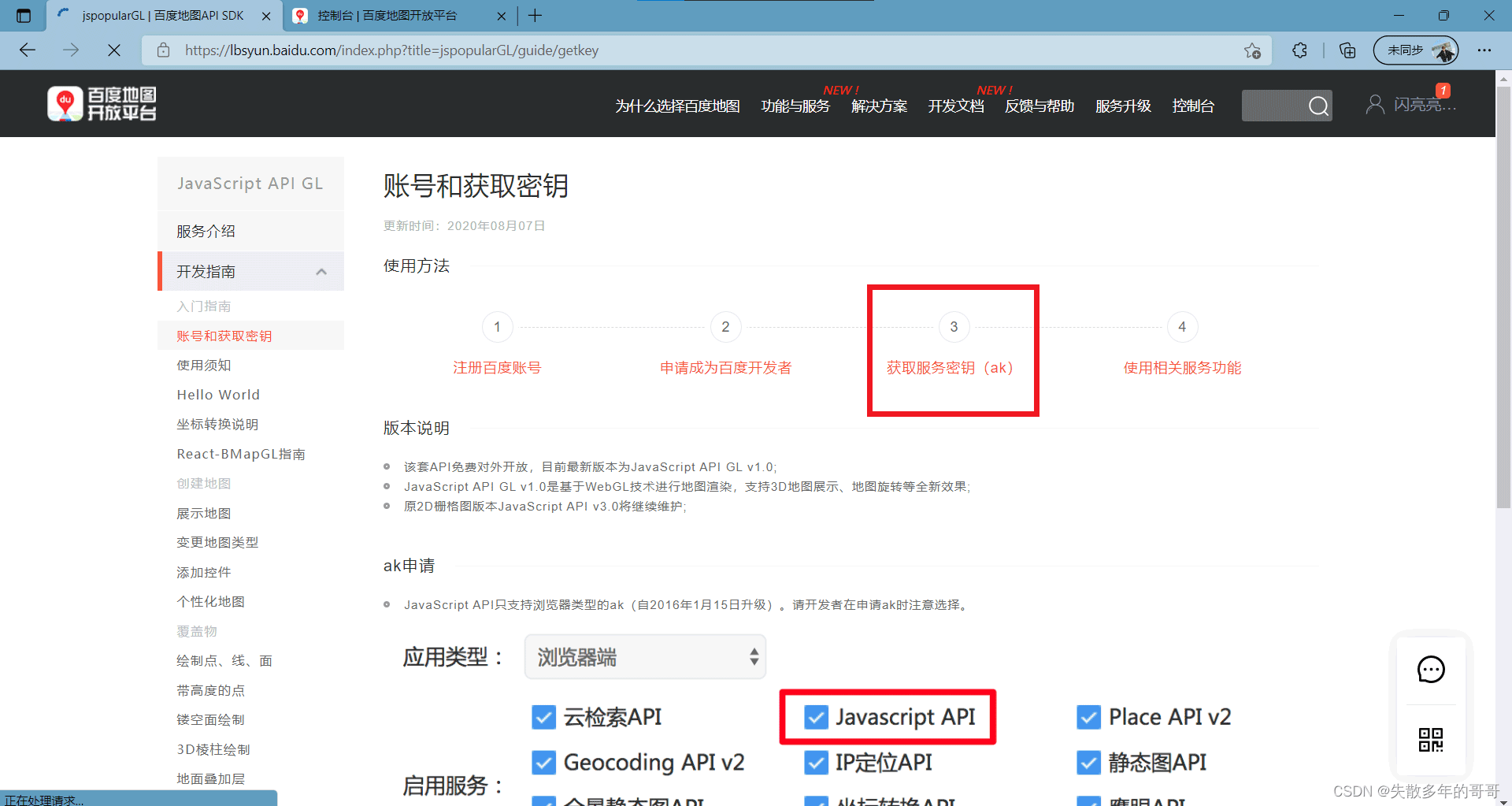Click the 获取服务密钥 (ak) step link
Viewport: 1512px width, 806px height.
(950, 368)
